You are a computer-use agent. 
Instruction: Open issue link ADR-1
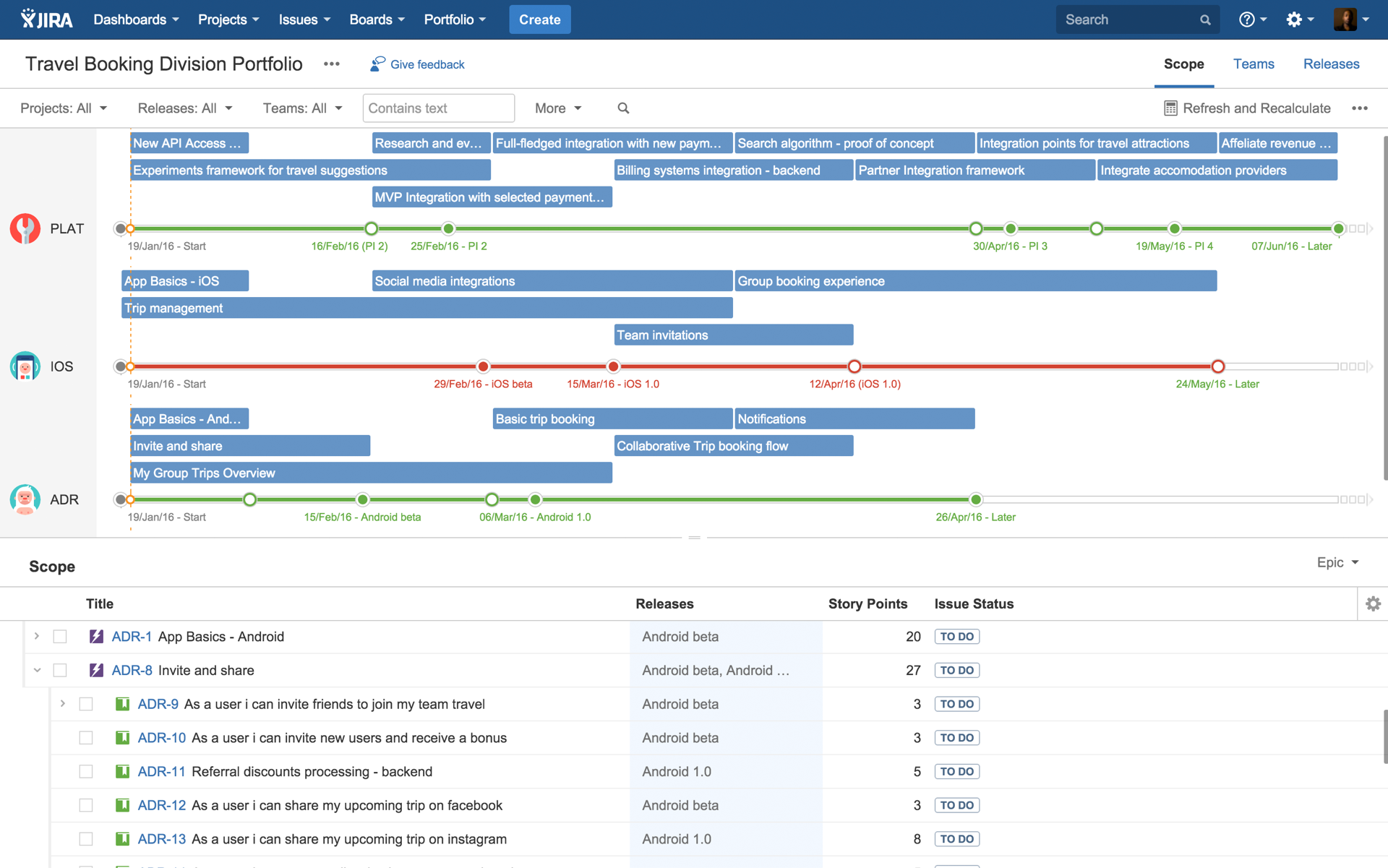pyautogui.click(x=132, y=637)
